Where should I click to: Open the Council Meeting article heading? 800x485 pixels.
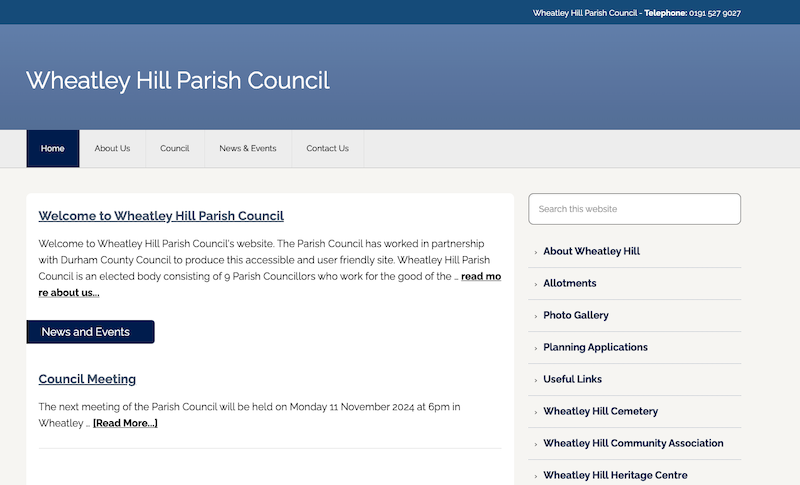coord(87,379)
